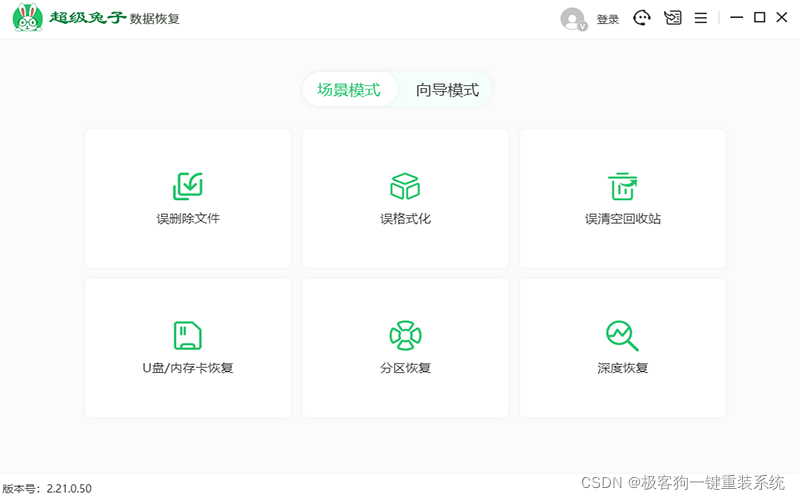
Task: Select the 深度恢复 label
Action: [622, 368]
